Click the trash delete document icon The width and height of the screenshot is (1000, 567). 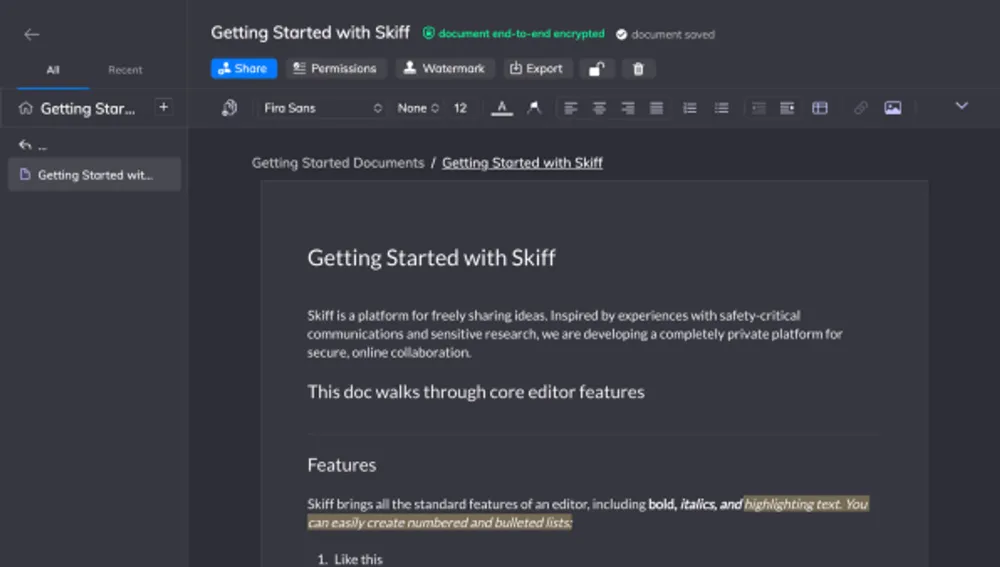639,69
